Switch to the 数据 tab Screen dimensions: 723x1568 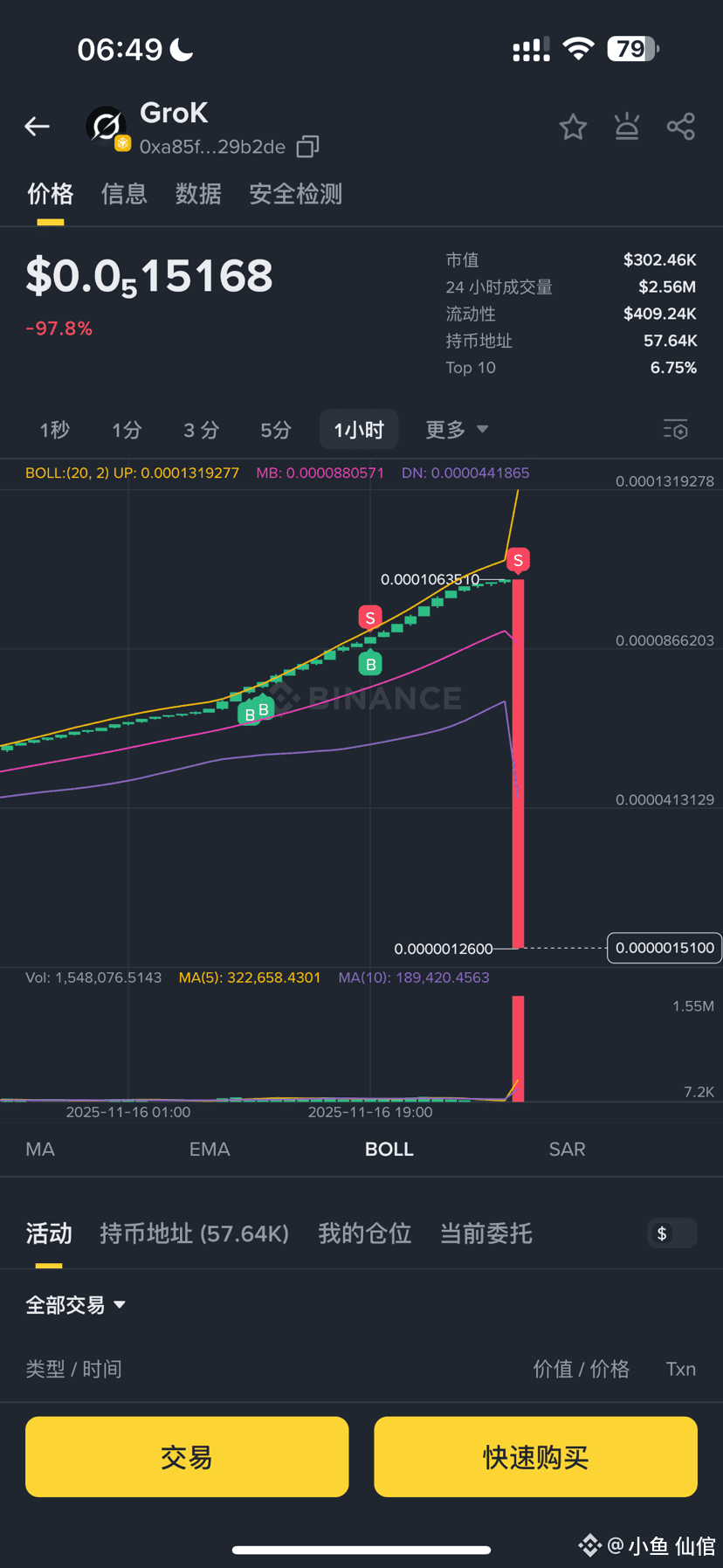[x=198, y=194]
